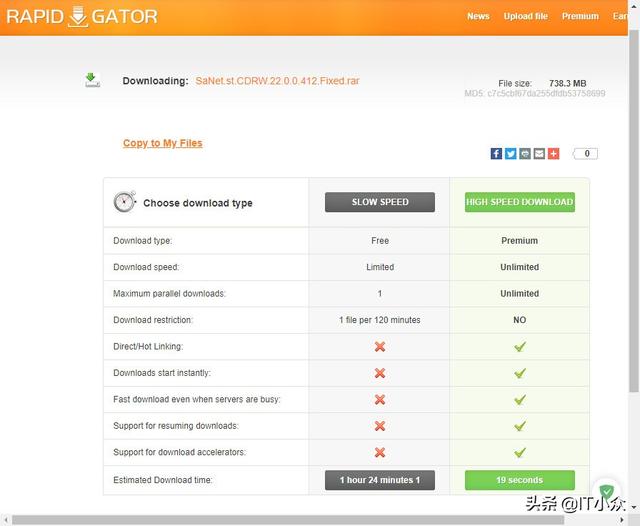
Task: Open the Premium menu item
Action: coord(580,16)
